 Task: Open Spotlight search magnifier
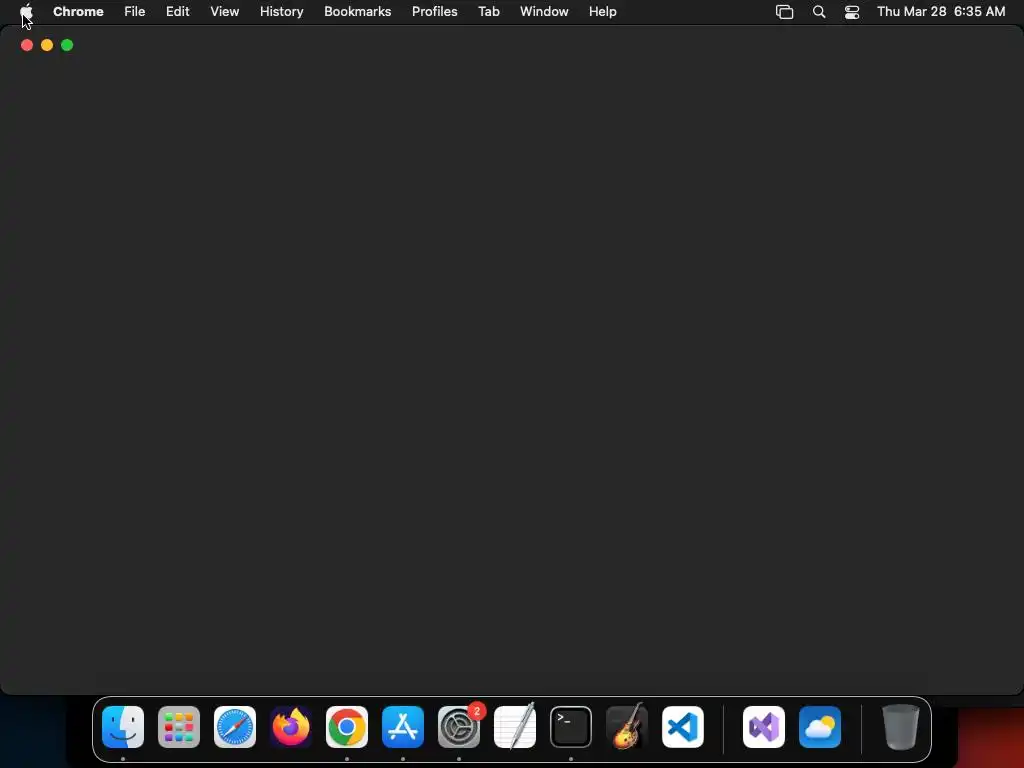point(819,12)
